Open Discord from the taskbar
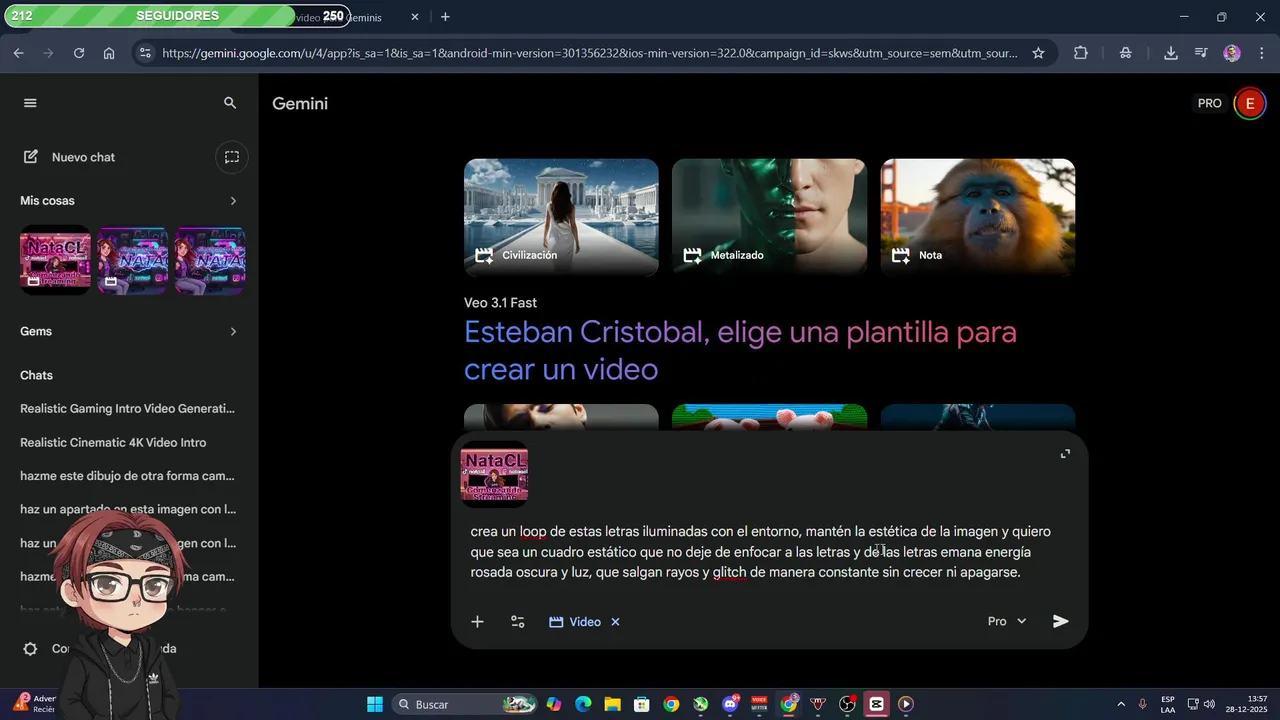Screen dimensions: 1280x720 730,704
